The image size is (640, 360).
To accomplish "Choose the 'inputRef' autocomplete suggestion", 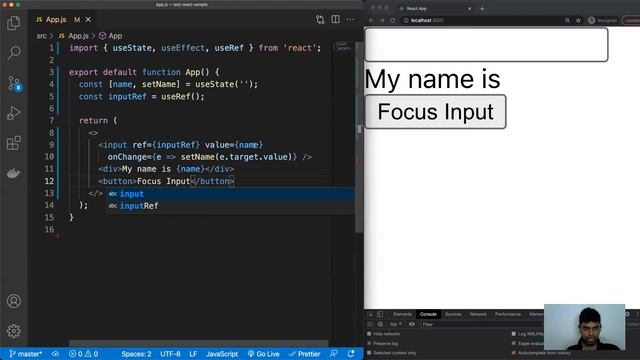I will [x=231, y=206].
